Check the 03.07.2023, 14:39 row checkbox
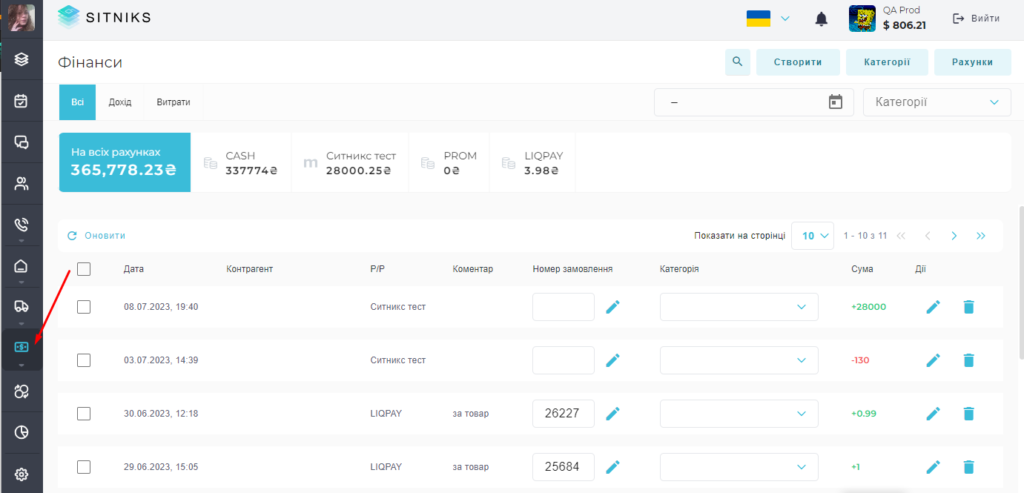This screenshot has height=493, width=1024. pyautogui.click(x=84, y=360)
